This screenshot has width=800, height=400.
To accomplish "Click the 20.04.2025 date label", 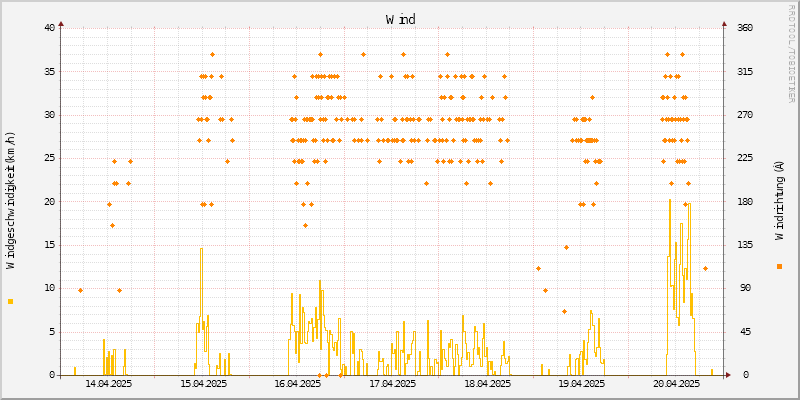I will click(676, 383).
